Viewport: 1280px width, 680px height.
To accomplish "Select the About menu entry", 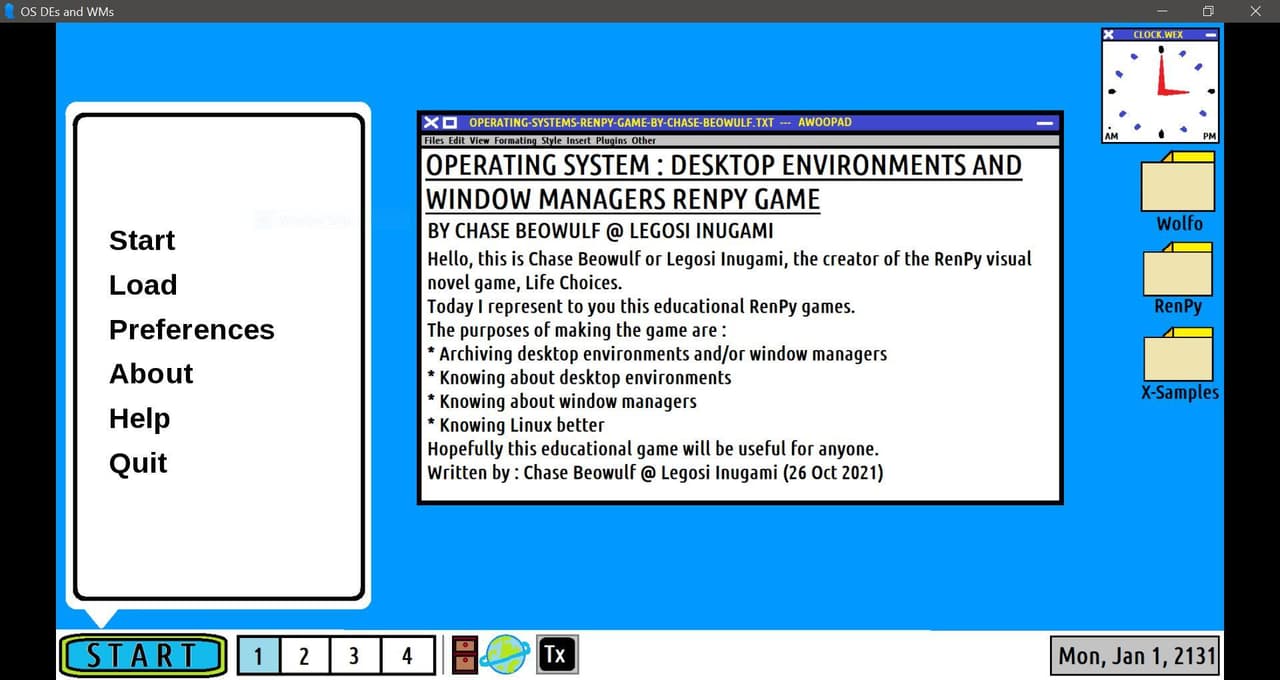I will coord(151,373).
